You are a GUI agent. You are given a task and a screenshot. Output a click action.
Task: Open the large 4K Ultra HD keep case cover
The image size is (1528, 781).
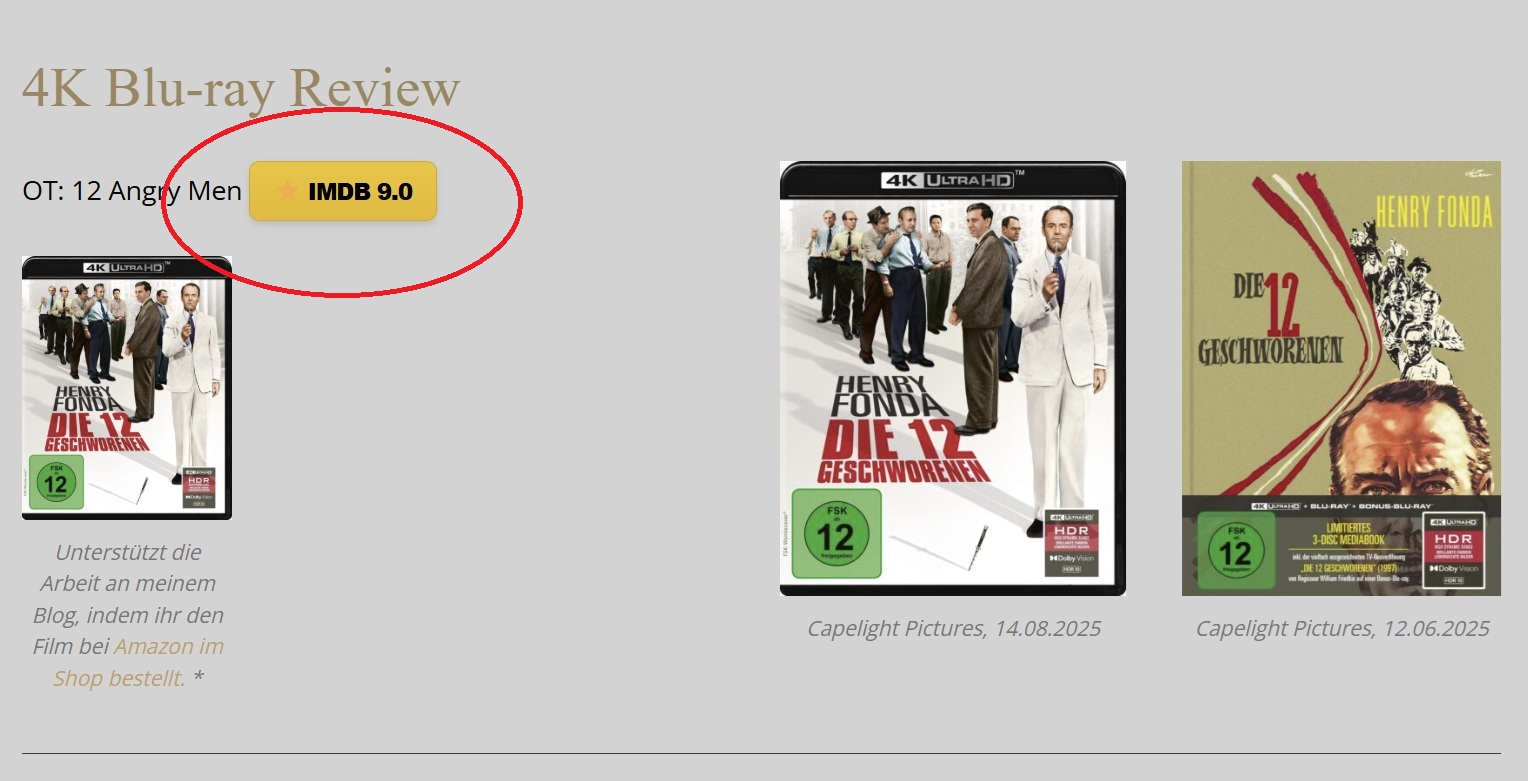(x=953, y=378)
